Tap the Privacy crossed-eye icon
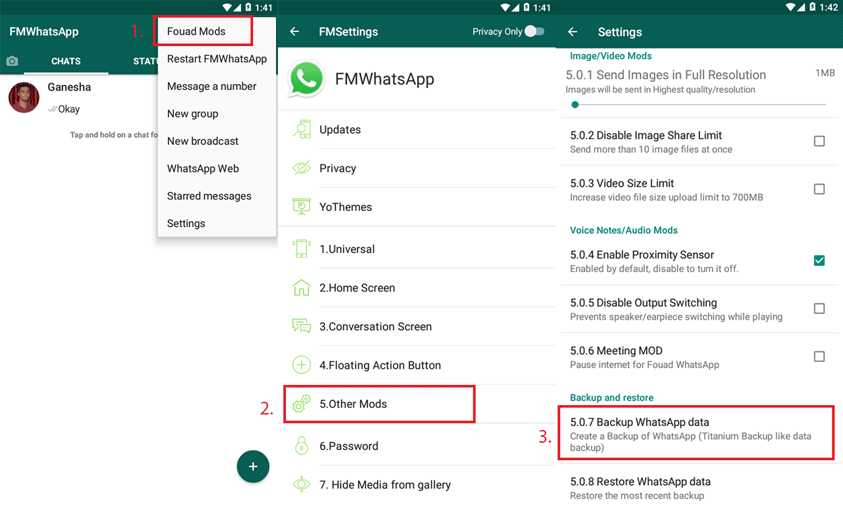Screen dimensions: 843x511 [x=302, y=168]
